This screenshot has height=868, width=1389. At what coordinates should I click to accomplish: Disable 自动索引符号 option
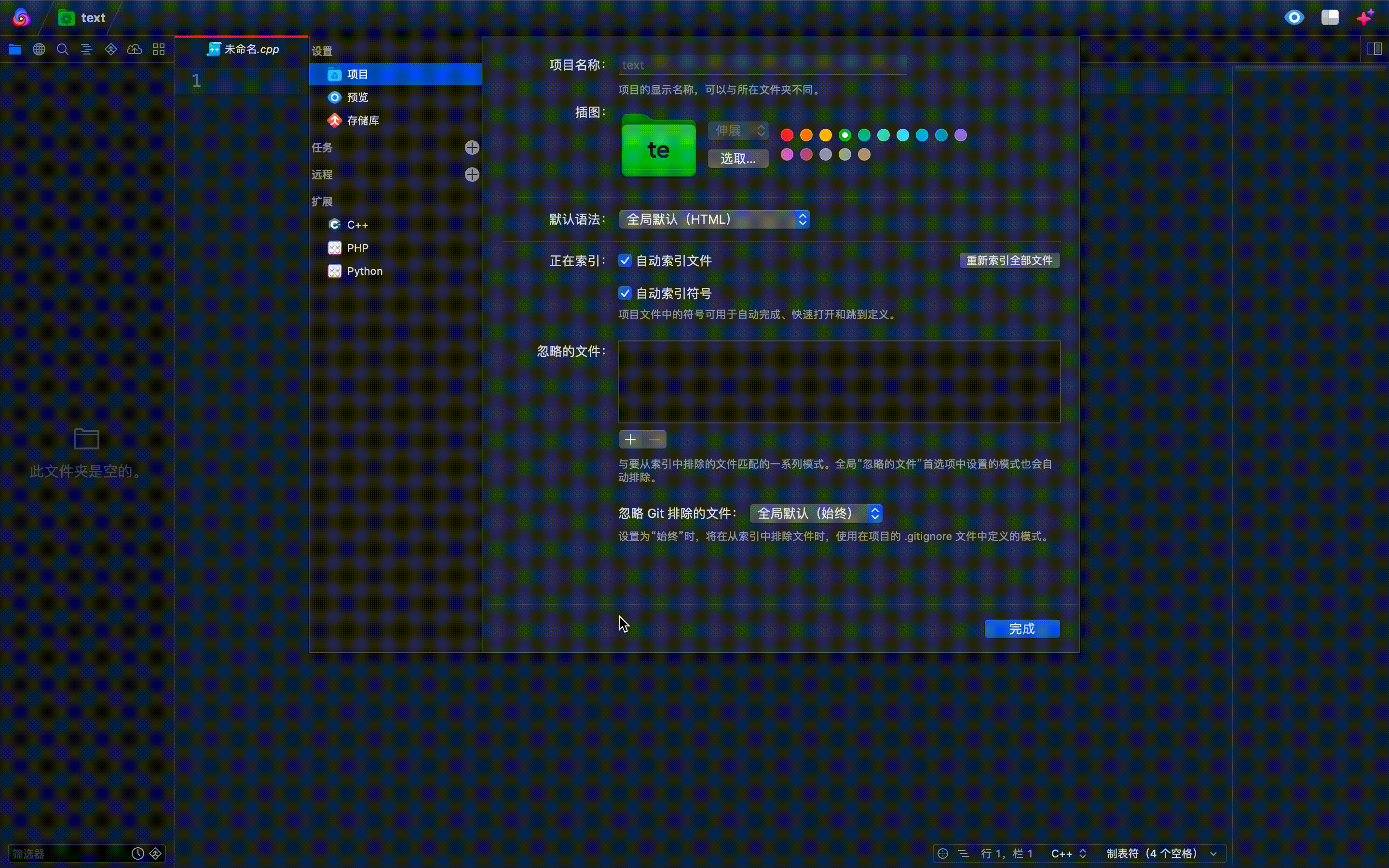(x=625, y=293)
